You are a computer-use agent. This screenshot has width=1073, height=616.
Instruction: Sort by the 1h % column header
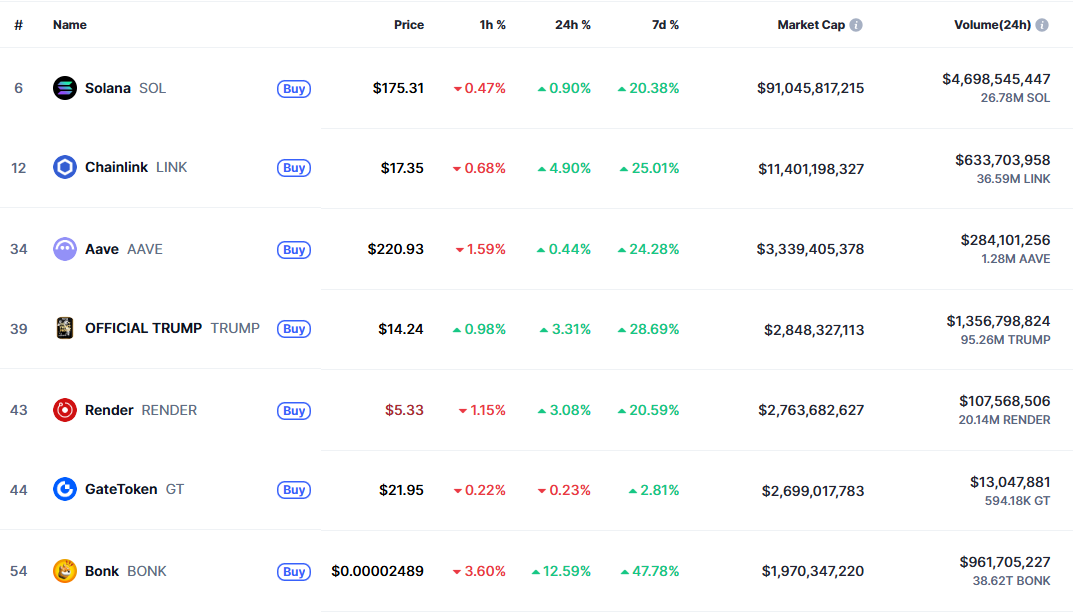(492, 25)
